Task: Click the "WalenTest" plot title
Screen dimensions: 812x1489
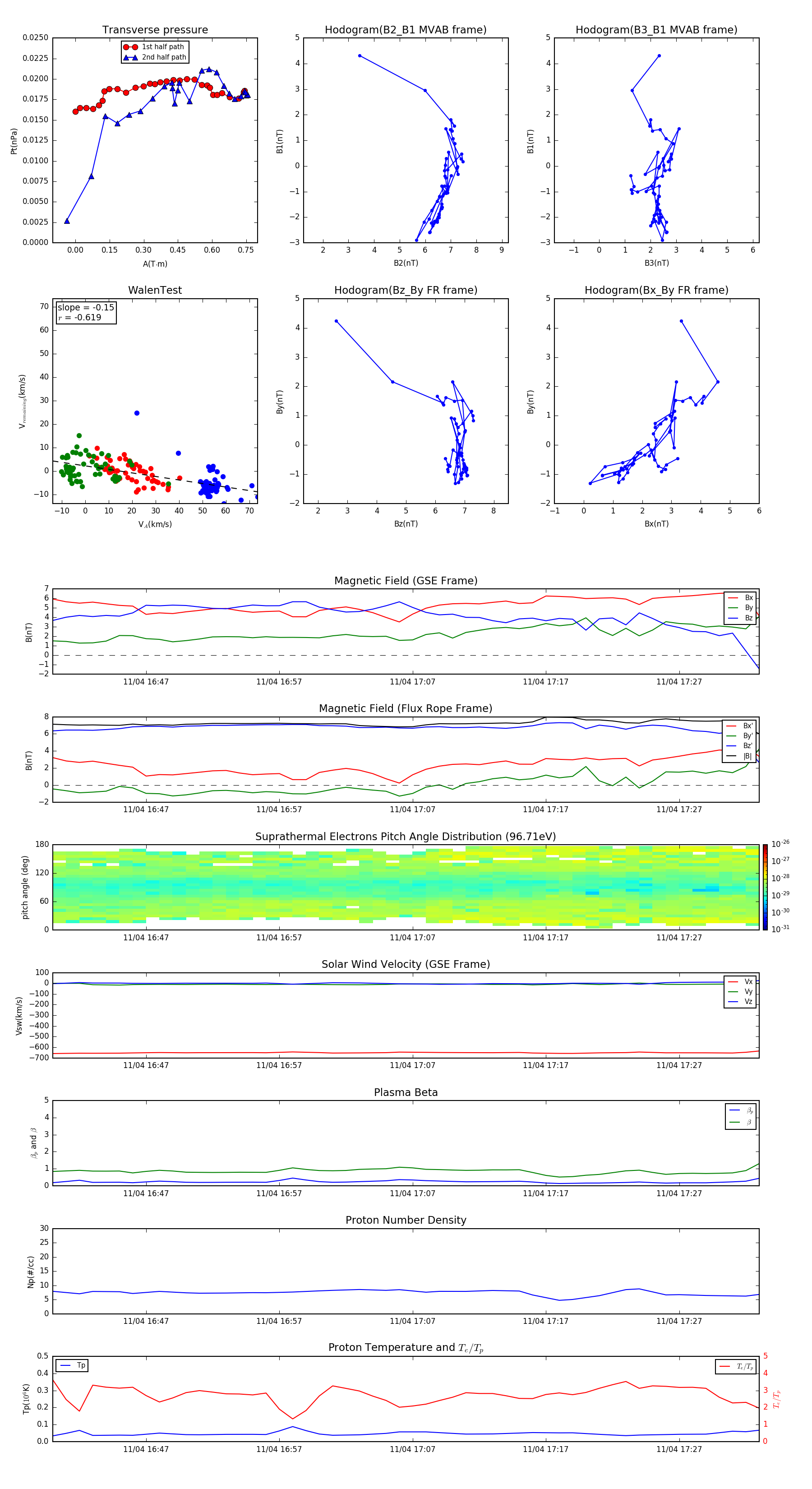Action: (x=155, y=290)
